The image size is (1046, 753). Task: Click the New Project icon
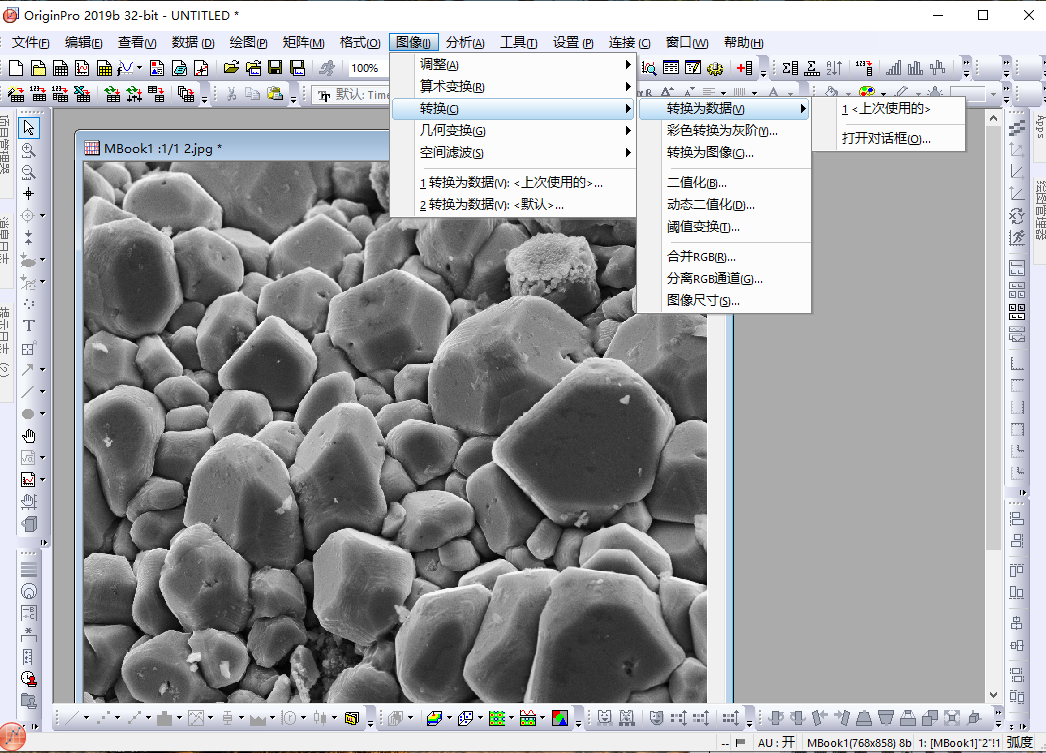pyautogui.click(x=17, y=68)
